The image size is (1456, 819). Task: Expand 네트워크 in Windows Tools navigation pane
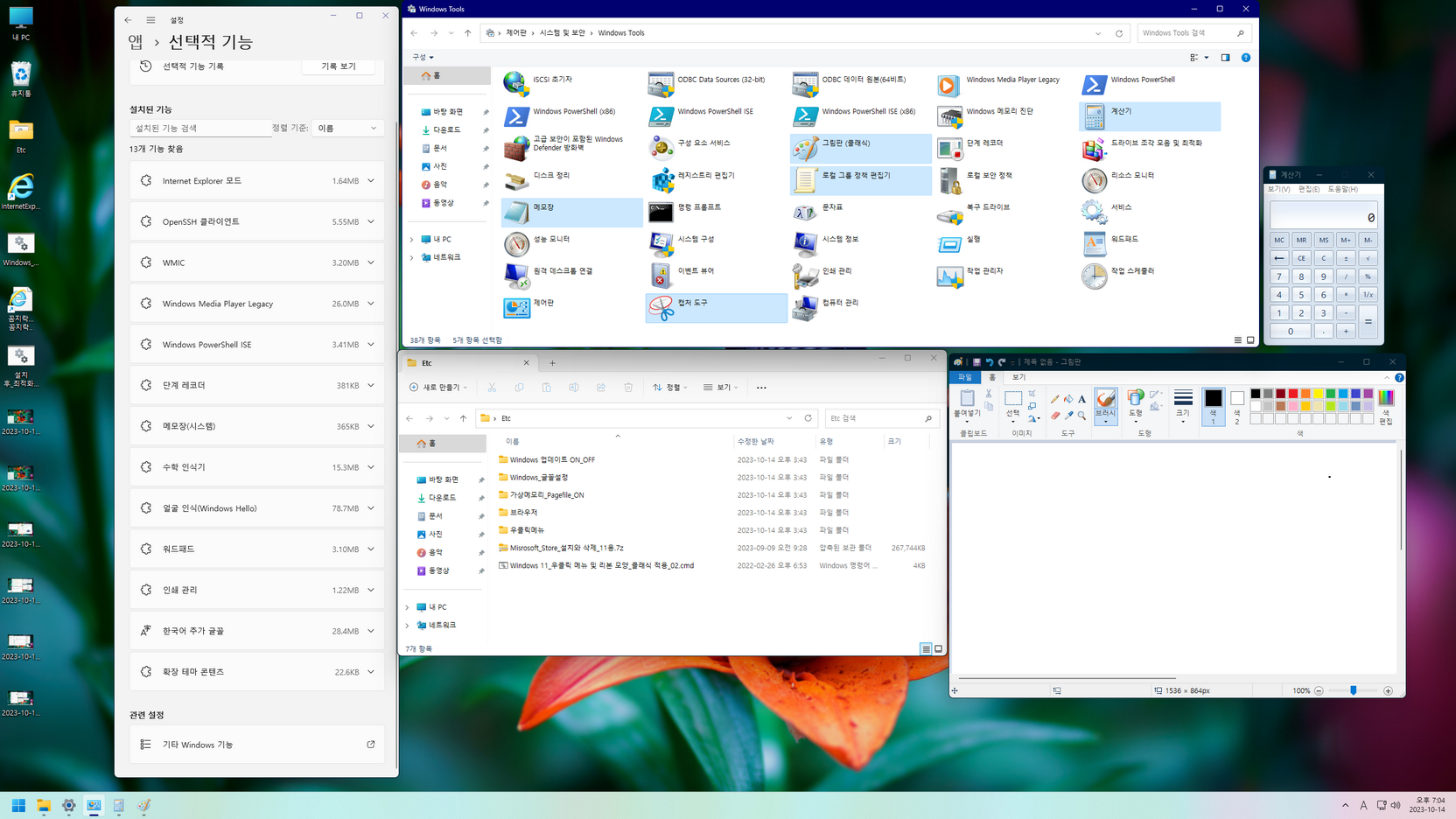point(412,257)
